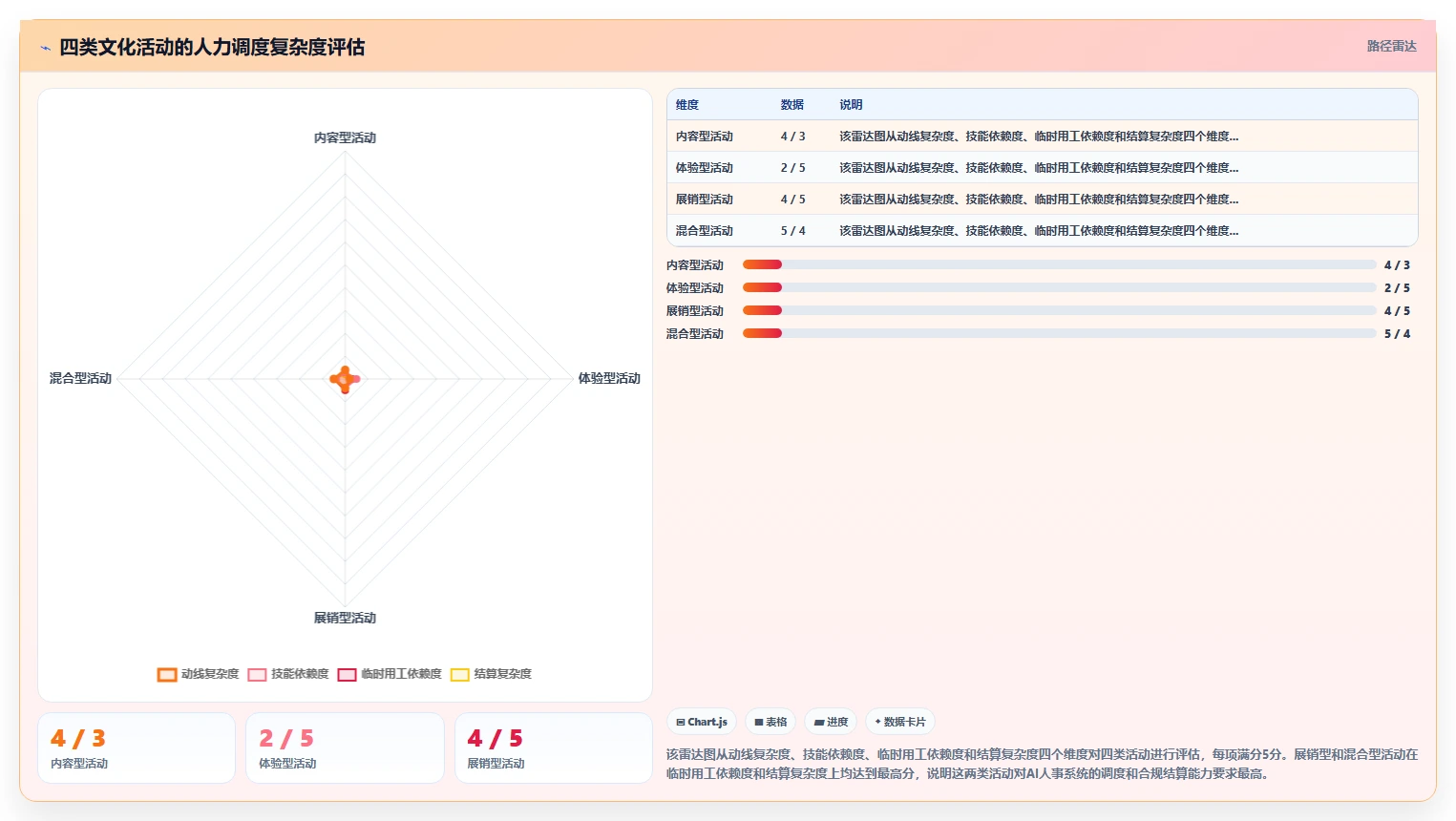The height and width of the screenshot is (821, 1456).
Task: Click the 体验型活动 progress bar
Action: coord(1060,287)
